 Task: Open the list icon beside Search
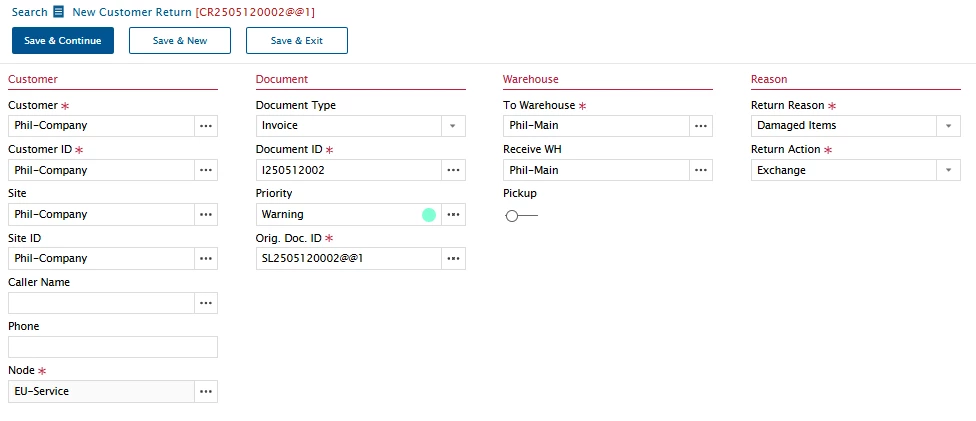(x=58, y=12)
